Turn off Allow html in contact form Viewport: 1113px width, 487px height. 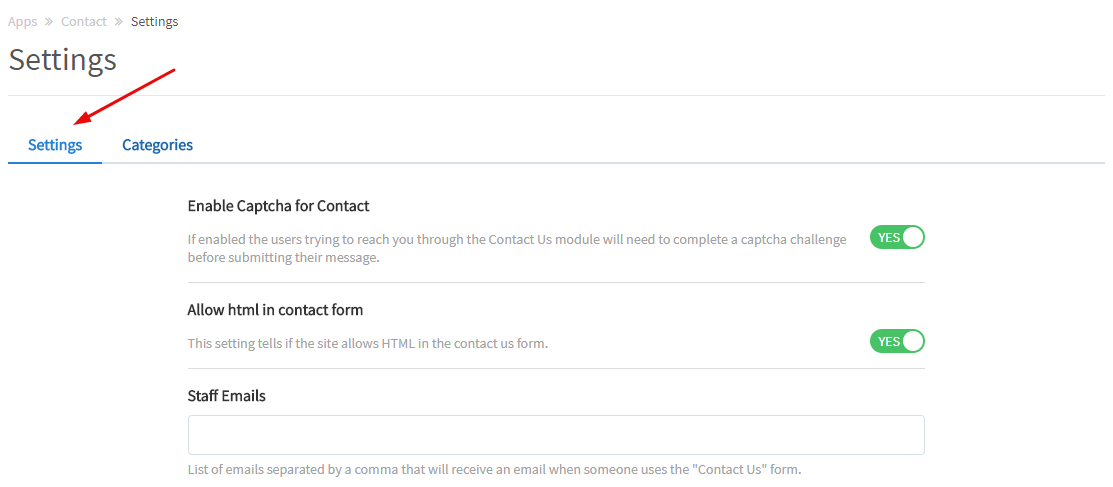[x=897, y=342]
